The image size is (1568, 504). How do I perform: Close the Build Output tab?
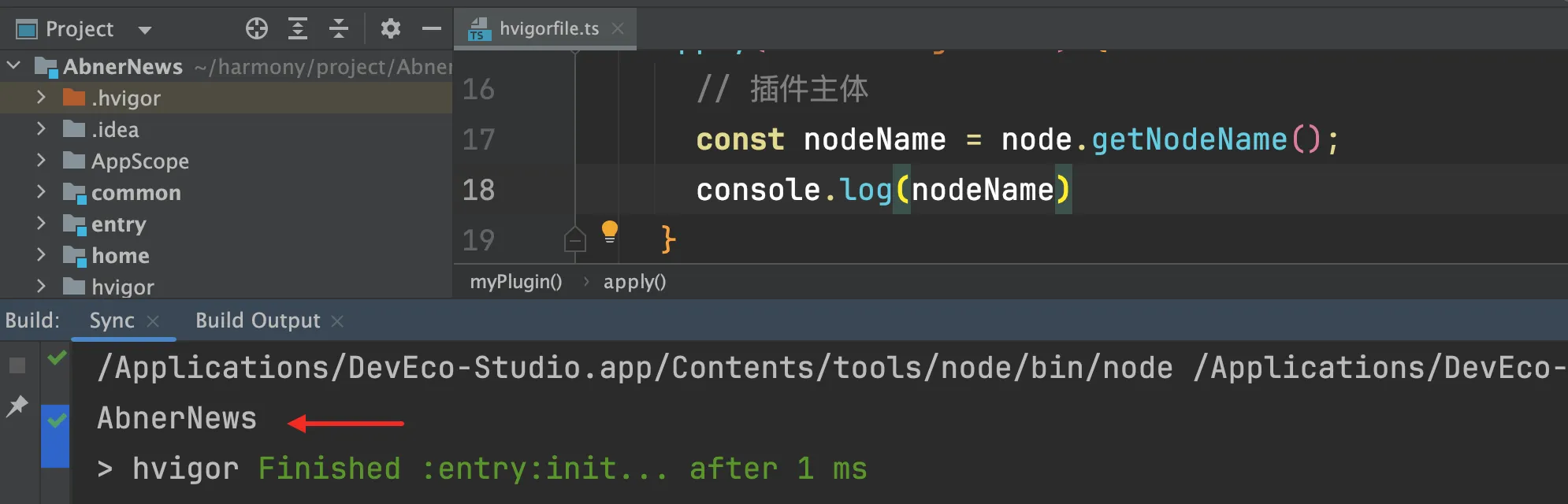point(337,321)
